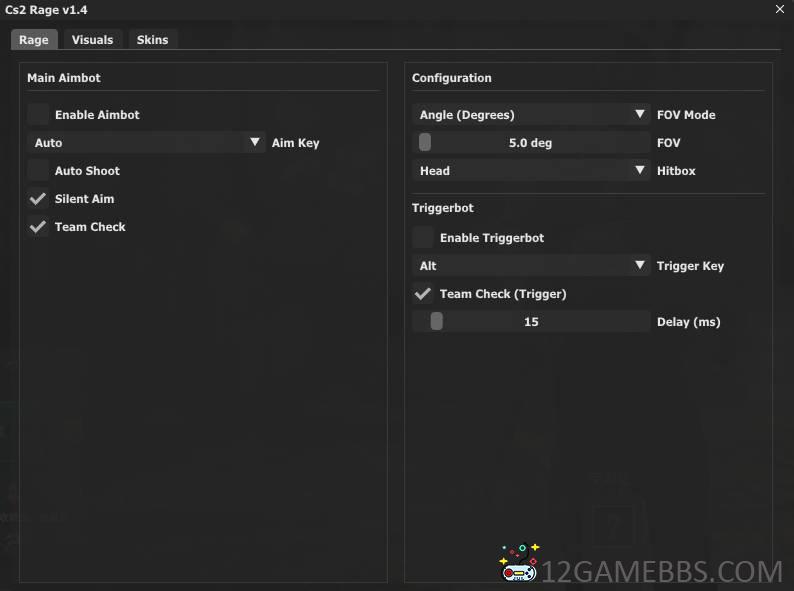Viewport: 794px width, 591px height.
Task: Uncheck Silent Aim
Action: (38, 199)
